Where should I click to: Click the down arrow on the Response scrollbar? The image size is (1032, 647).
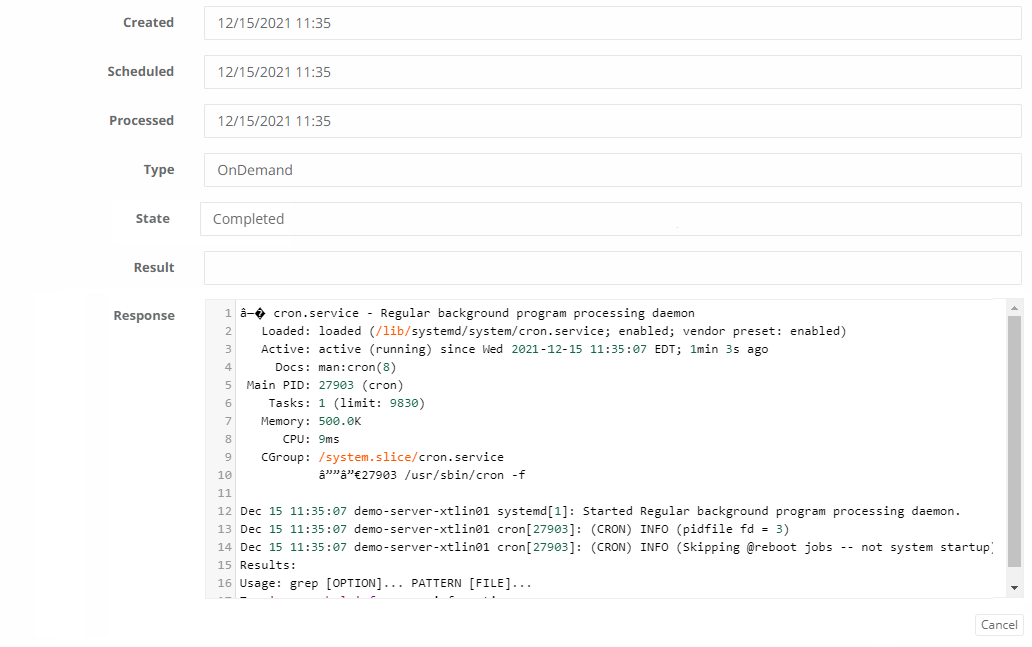coord(1012,588)
